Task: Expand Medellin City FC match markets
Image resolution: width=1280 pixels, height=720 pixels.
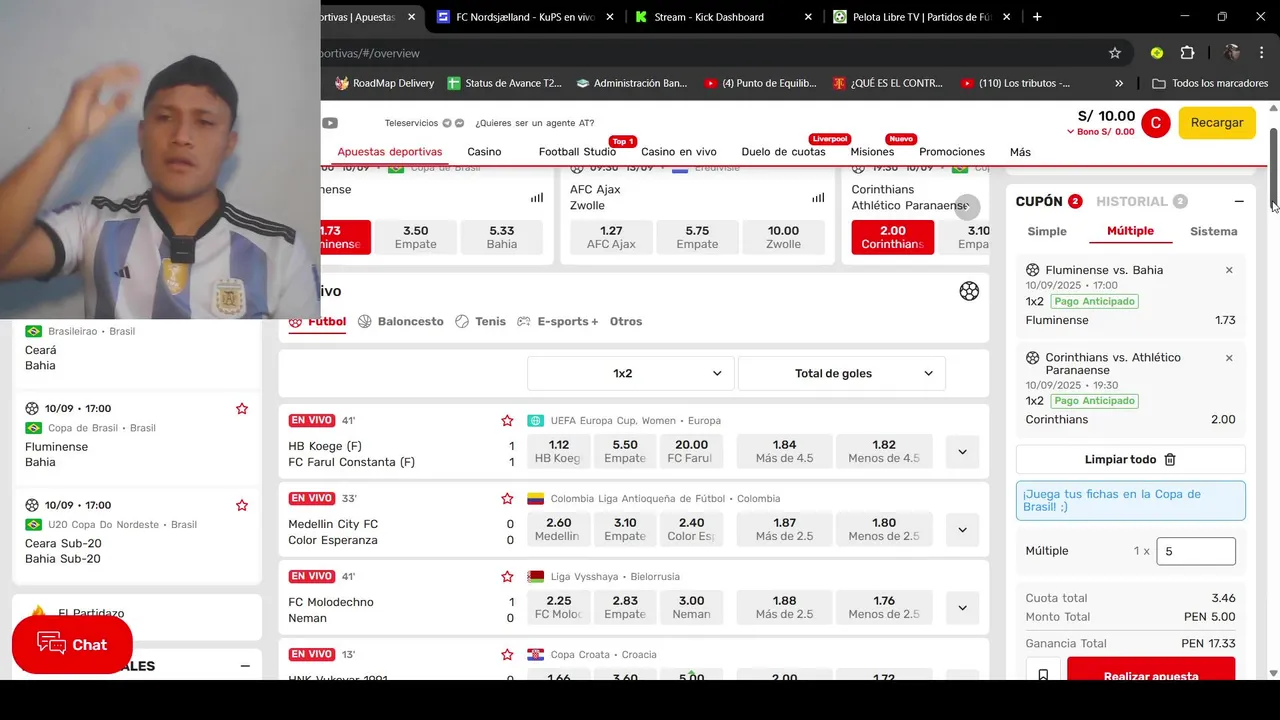Action: 962,530
